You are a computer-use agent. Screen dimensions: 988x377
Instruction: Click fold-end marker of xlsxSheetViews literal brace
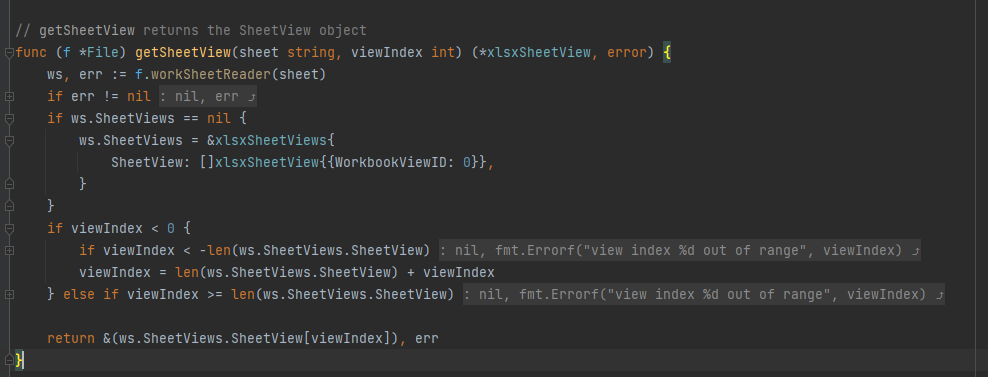[x=9, y=184]
